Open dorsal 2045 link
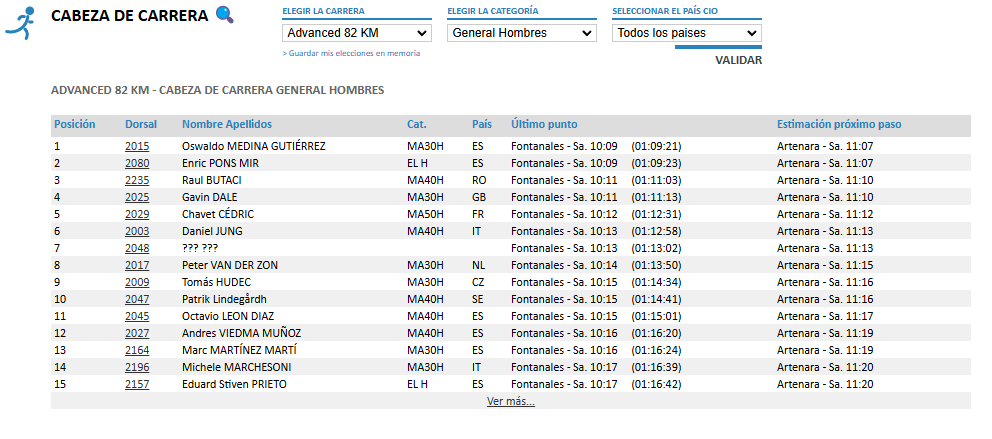Screen dimensions: 992x439 tap(137, 316)
